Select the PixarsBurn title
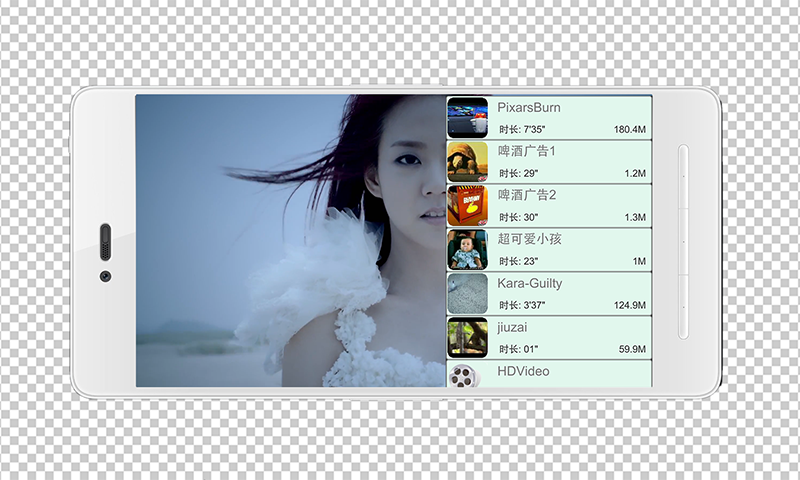Screen dimensions: 800x480 coord(529,108)
